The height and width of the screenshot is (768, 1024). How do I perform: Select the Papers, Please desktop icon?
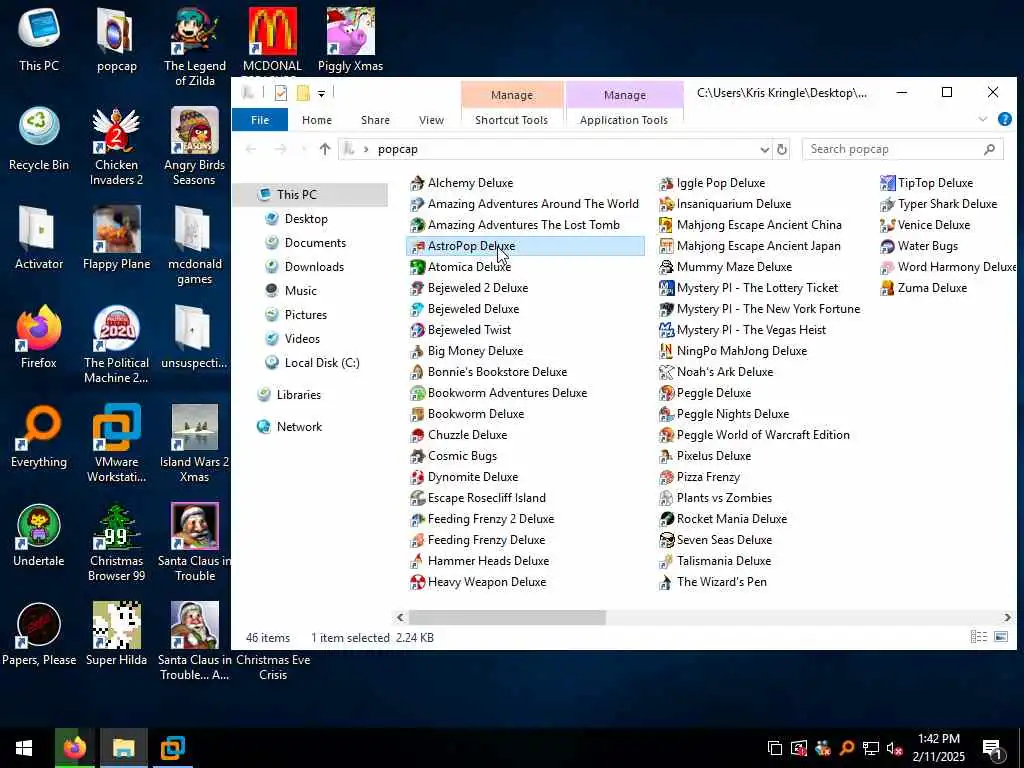(x=39, y=634)
